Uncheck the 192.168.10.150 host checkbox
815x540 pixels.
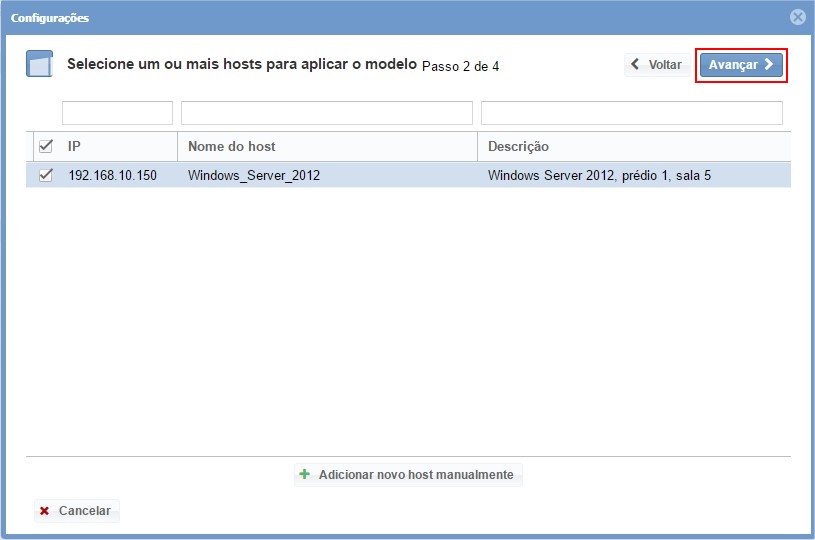[x=45, y=175]
